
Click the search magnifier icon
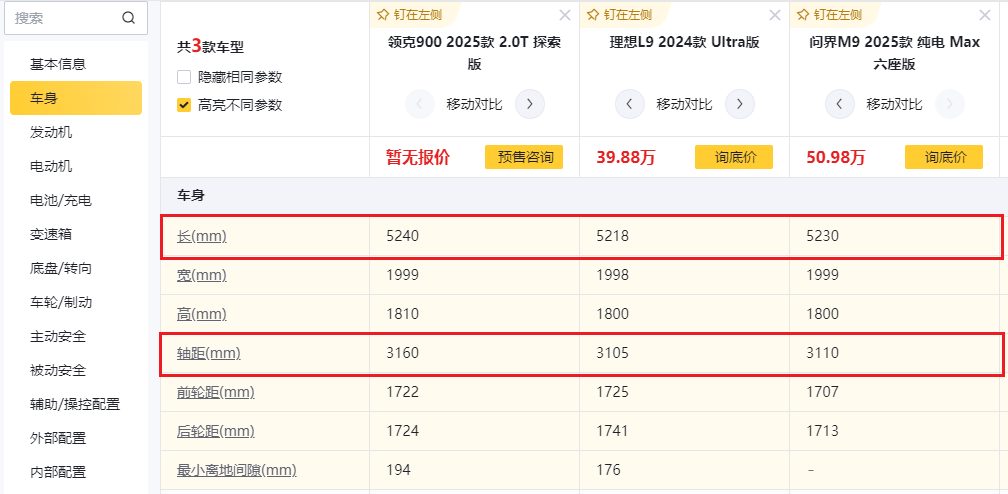128,18
